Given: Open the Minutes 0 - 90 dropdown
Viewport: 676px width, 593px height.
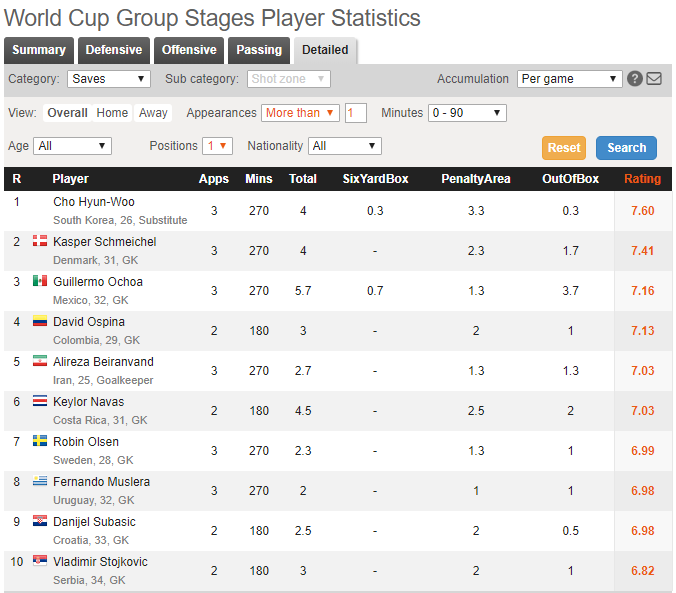Looking at the screenshot, I should [468, 113].
